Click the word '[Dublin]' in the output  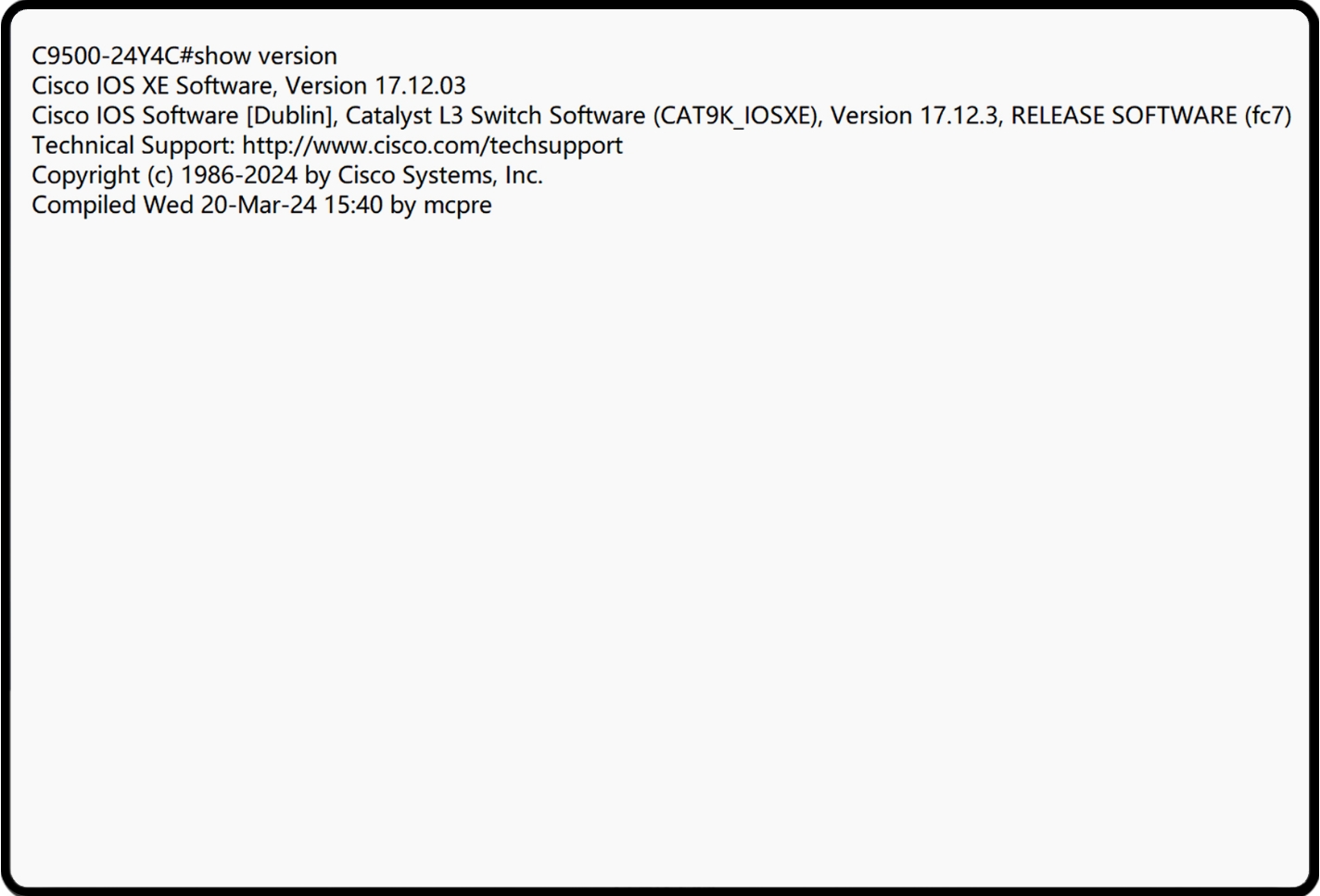point(290,116)
